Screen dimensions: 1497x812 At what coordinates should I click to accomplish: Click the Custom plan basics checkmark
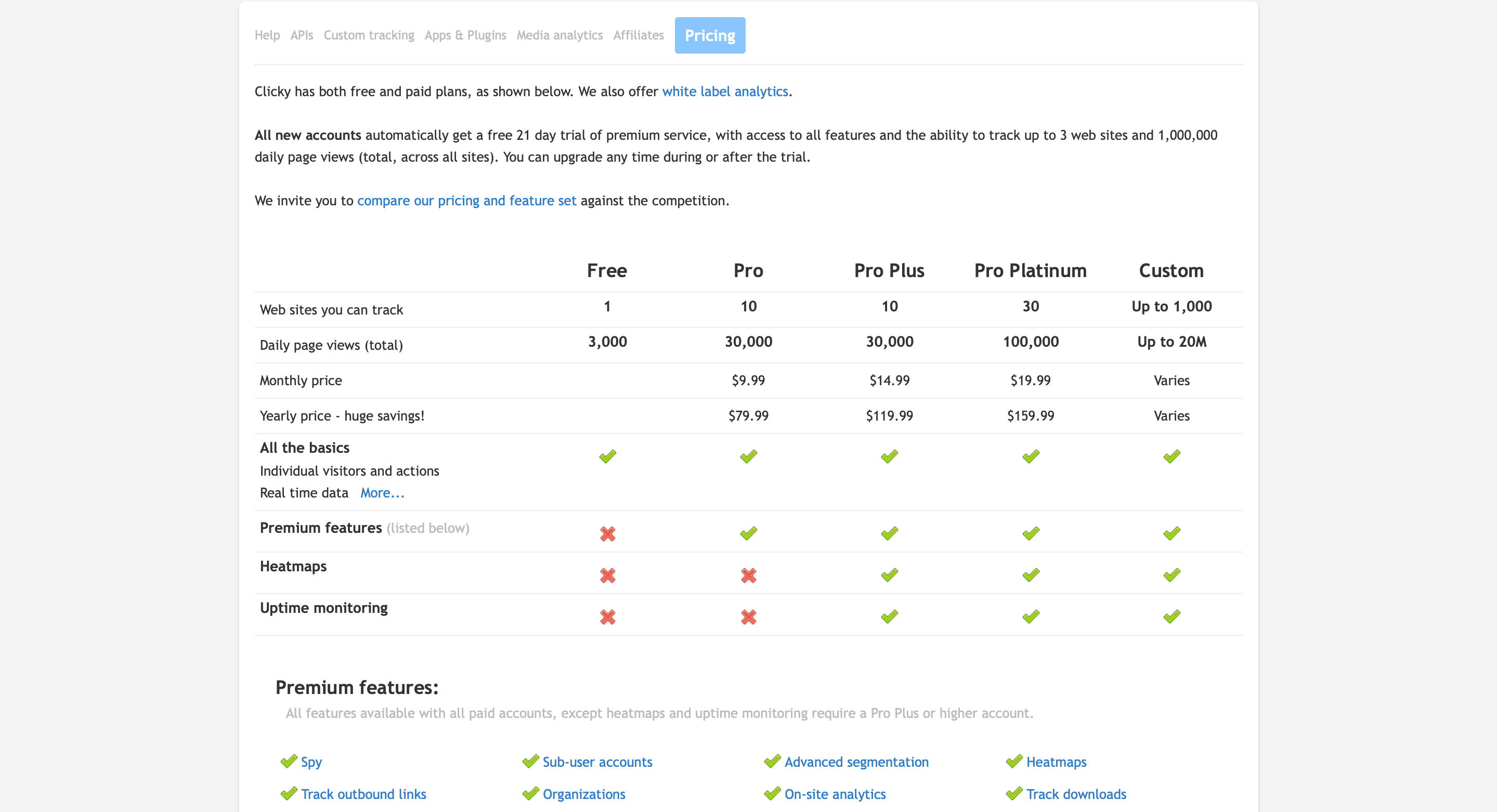click(1171, 456)
